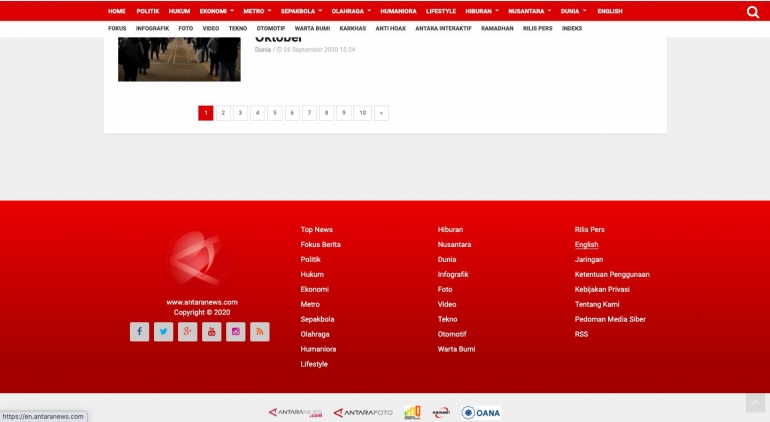Open the RSS feed icon
The width and height of the screenshot is (770, 422).
[260, 332]
